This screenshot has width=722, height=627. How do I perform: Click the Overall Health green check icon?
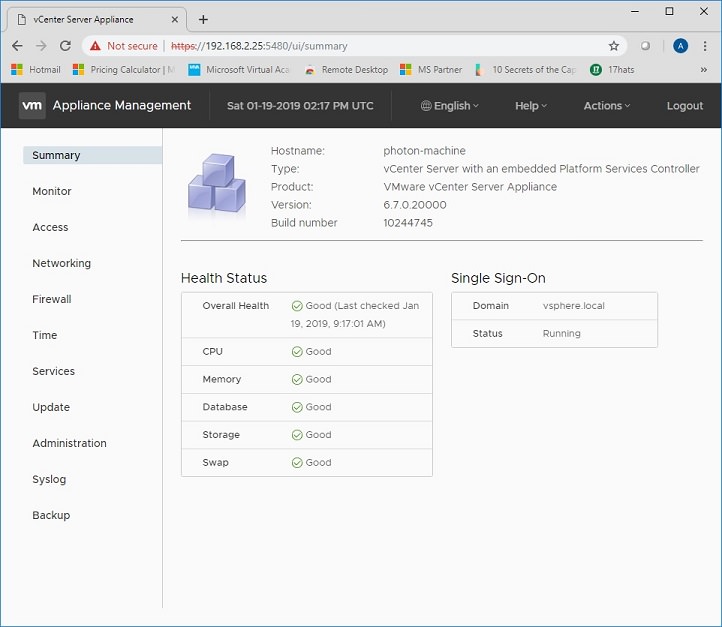click(x=297, y=306)
